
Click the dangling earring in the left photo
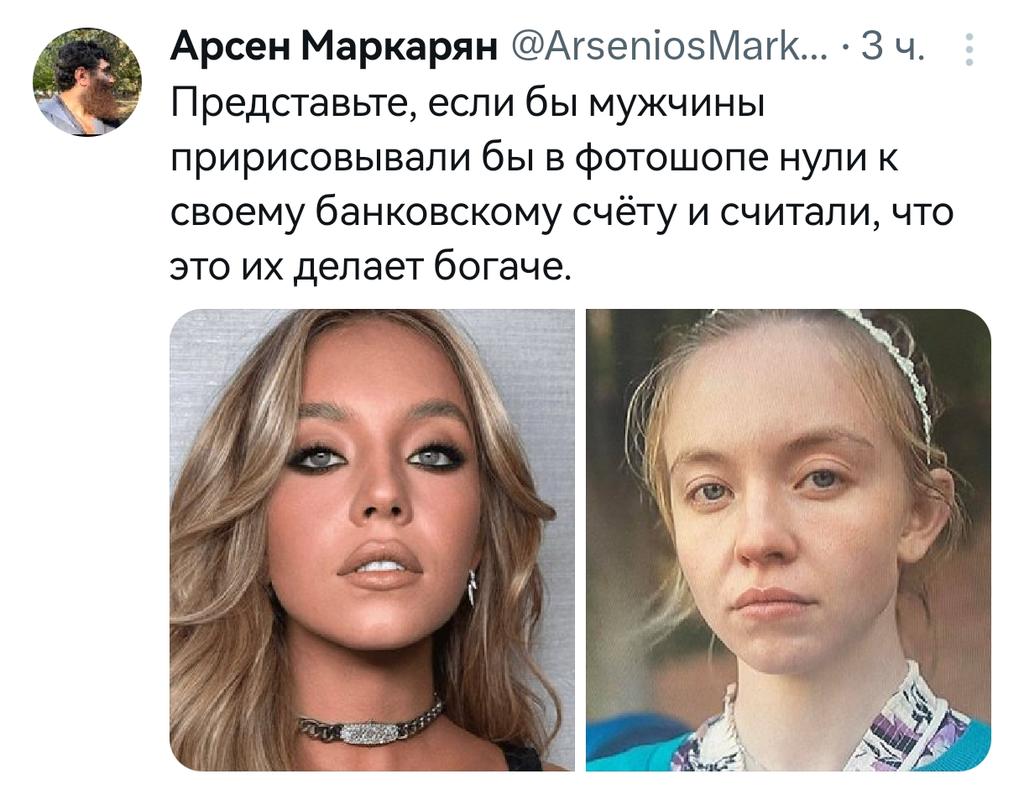point(472,586)
